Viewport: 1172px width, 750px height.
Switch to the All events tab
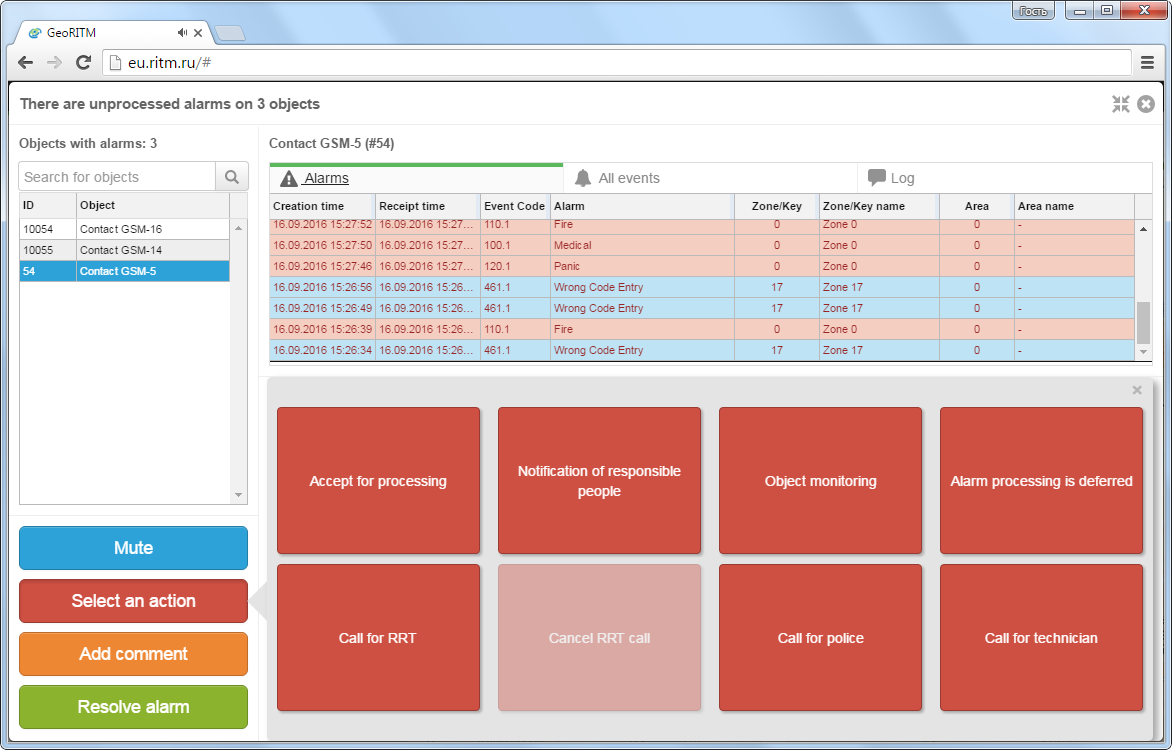coord(617,178)
